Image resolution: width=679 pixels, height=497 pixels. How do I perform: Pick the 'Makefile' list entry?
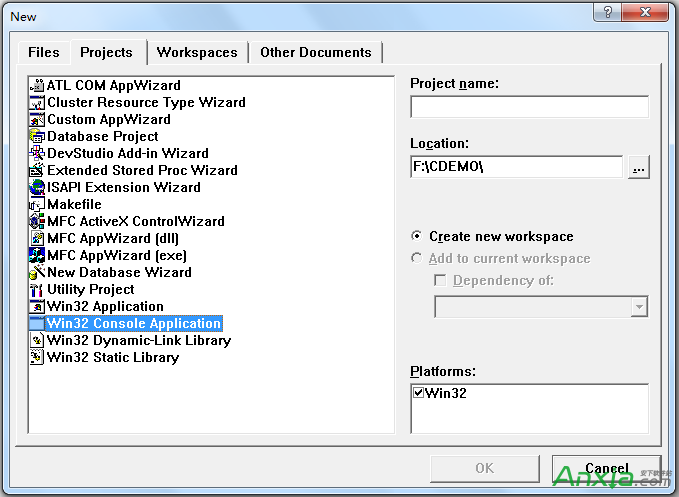tap(74, 204)
